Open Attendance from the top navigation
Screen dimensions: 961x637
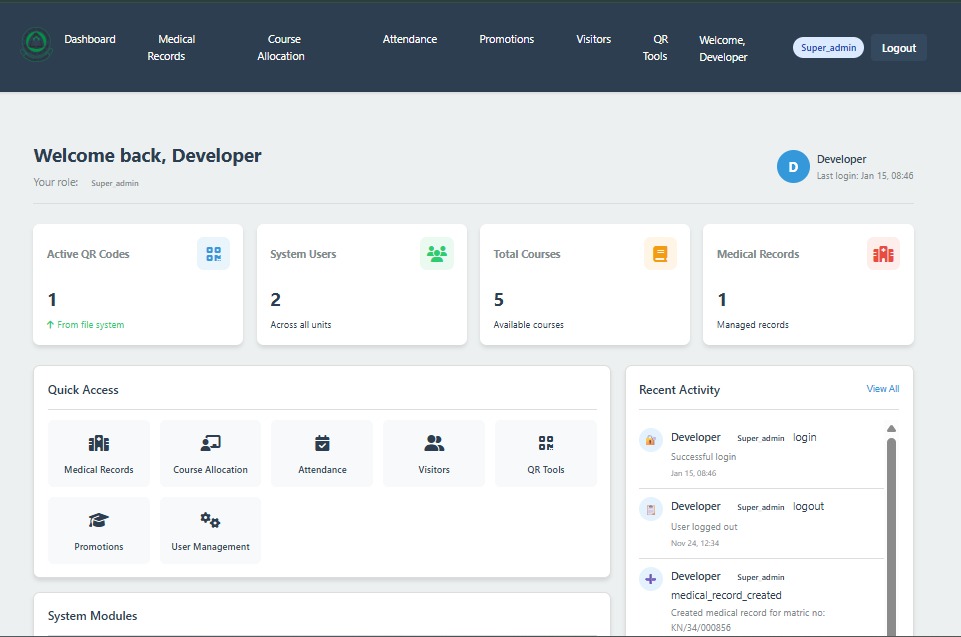[x=410, y=39]
